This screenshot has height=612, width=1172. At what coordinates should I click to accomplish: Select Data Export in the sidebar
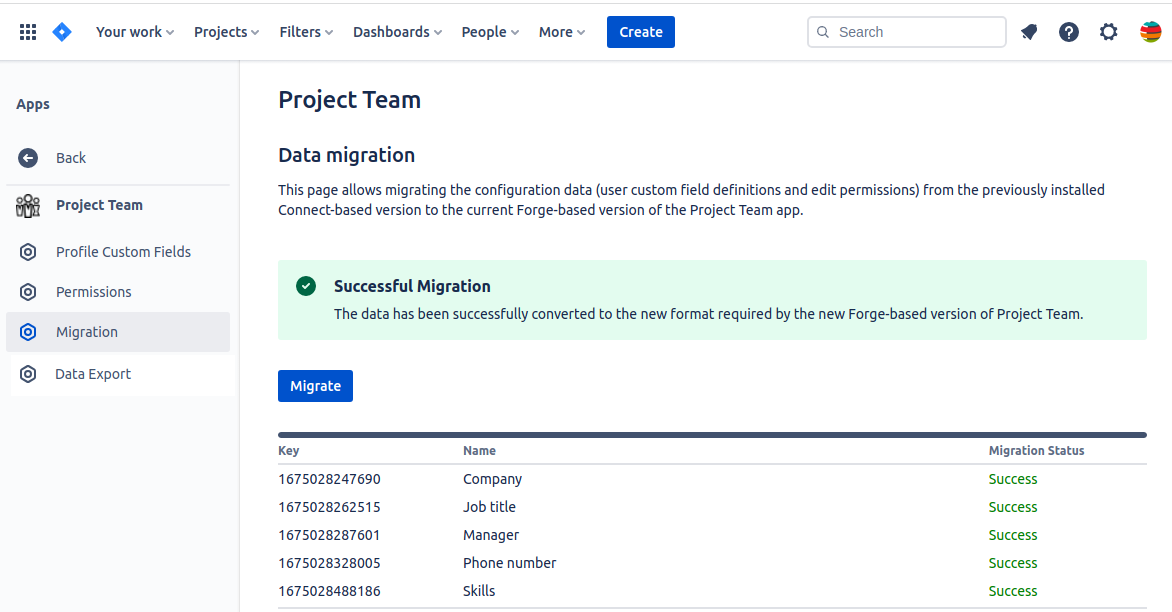[x=93, y=374]
